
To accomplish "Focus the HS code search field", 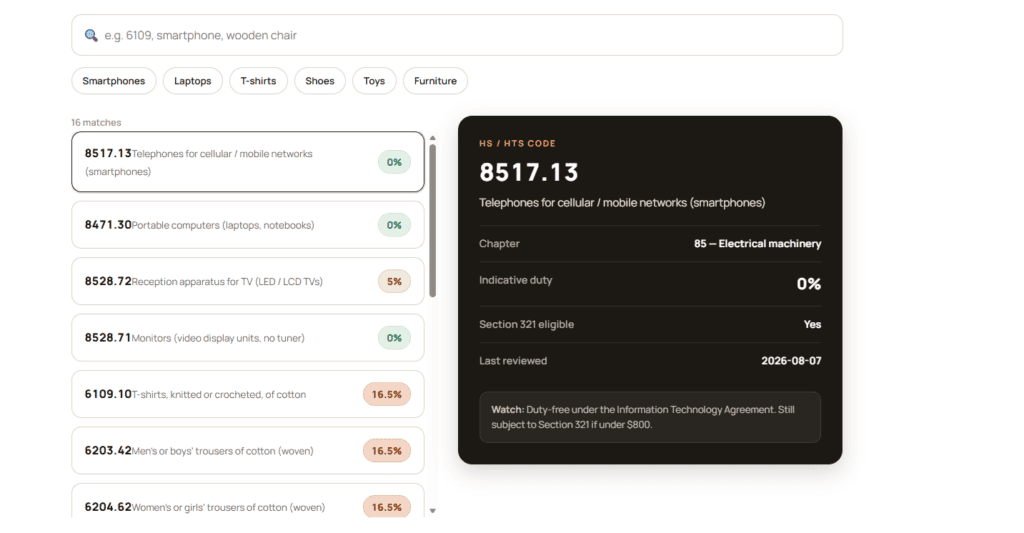I will pyautogui.click(x=457, y=35).
